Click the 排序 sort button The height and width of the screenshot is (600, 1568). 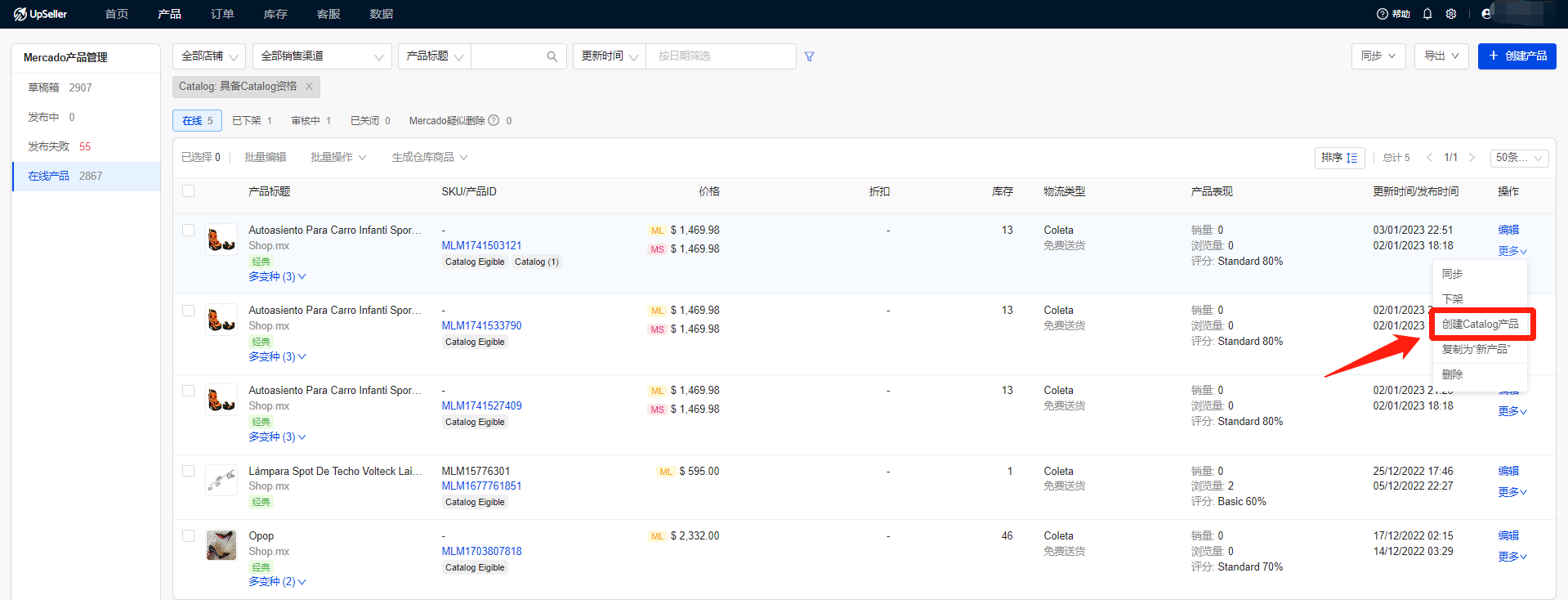[x=1339, y=158]
